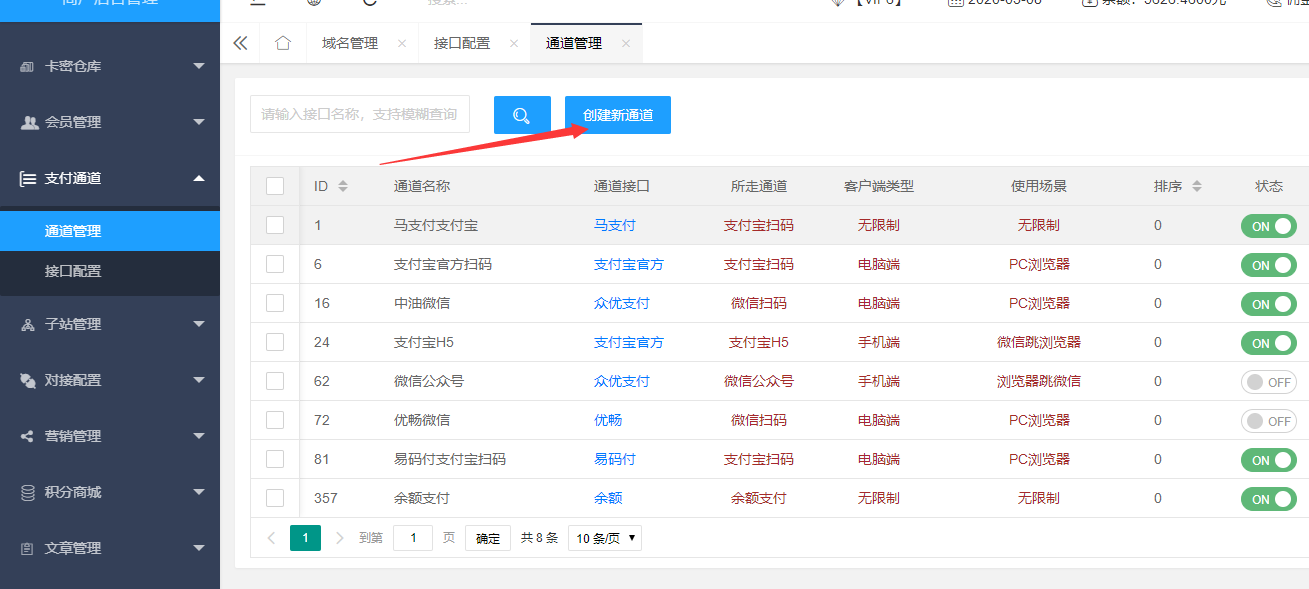Focus the 请输入接口名称 search field

coord(360,114)
